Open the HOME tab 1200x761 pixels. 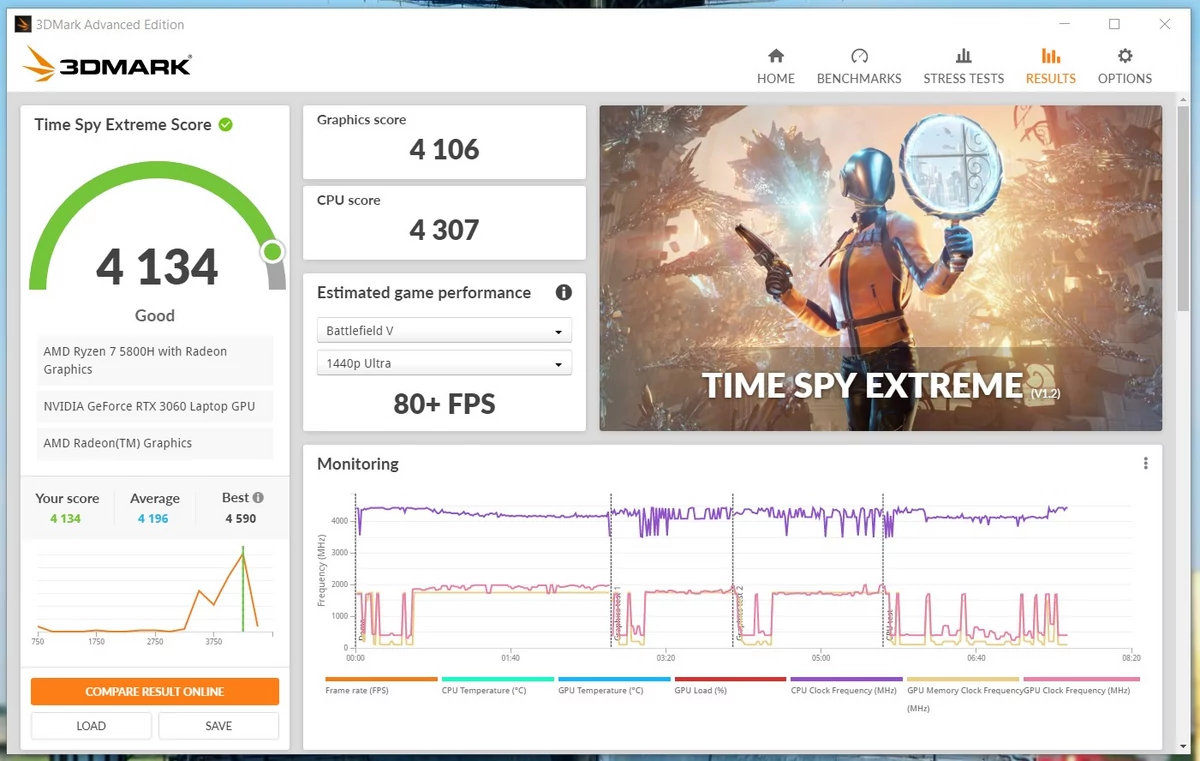point(775,67)
